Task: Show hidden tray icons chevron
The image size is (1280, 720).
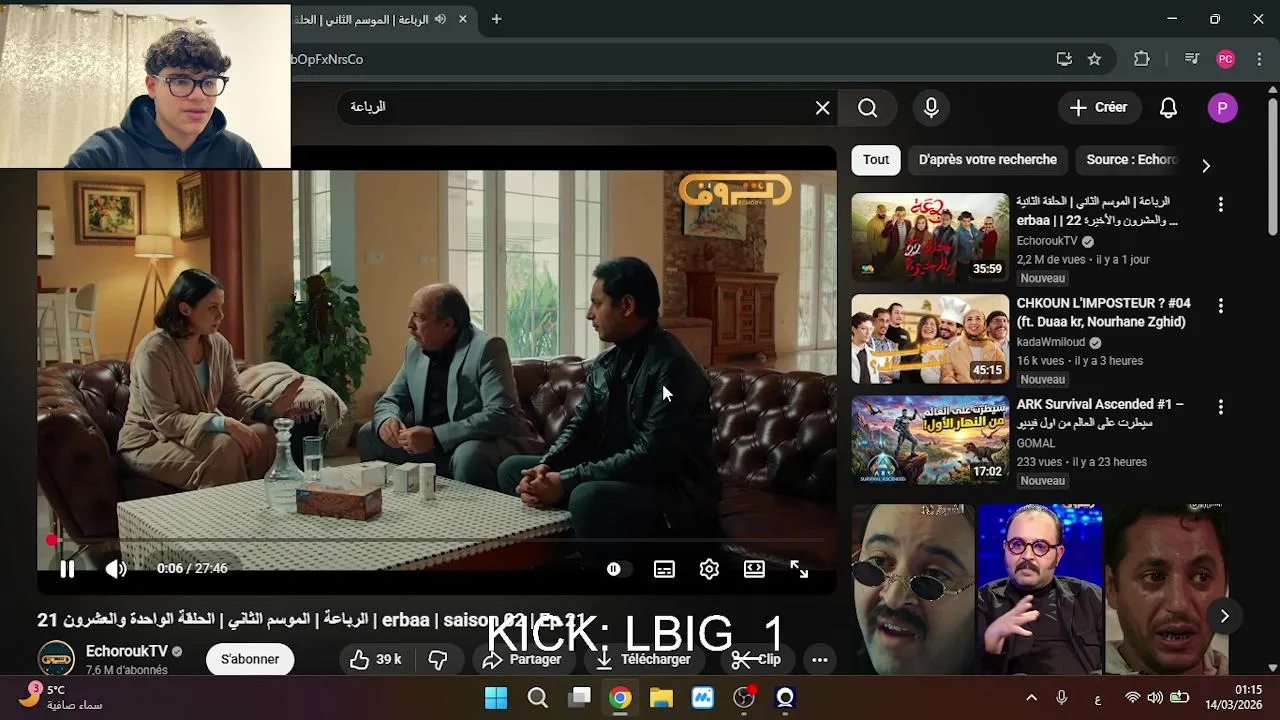Action: pyautogui.click(x=1032, y=698)
